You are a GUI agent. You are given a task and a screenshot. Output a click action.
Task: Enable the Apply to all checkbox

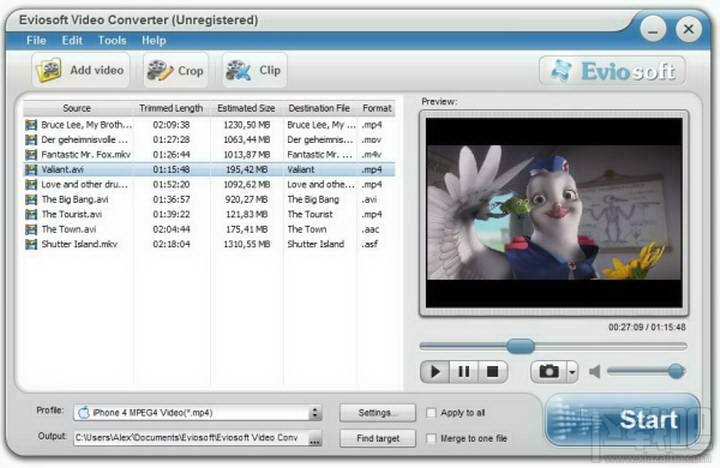pyautogui.click(x=431, y=412)
